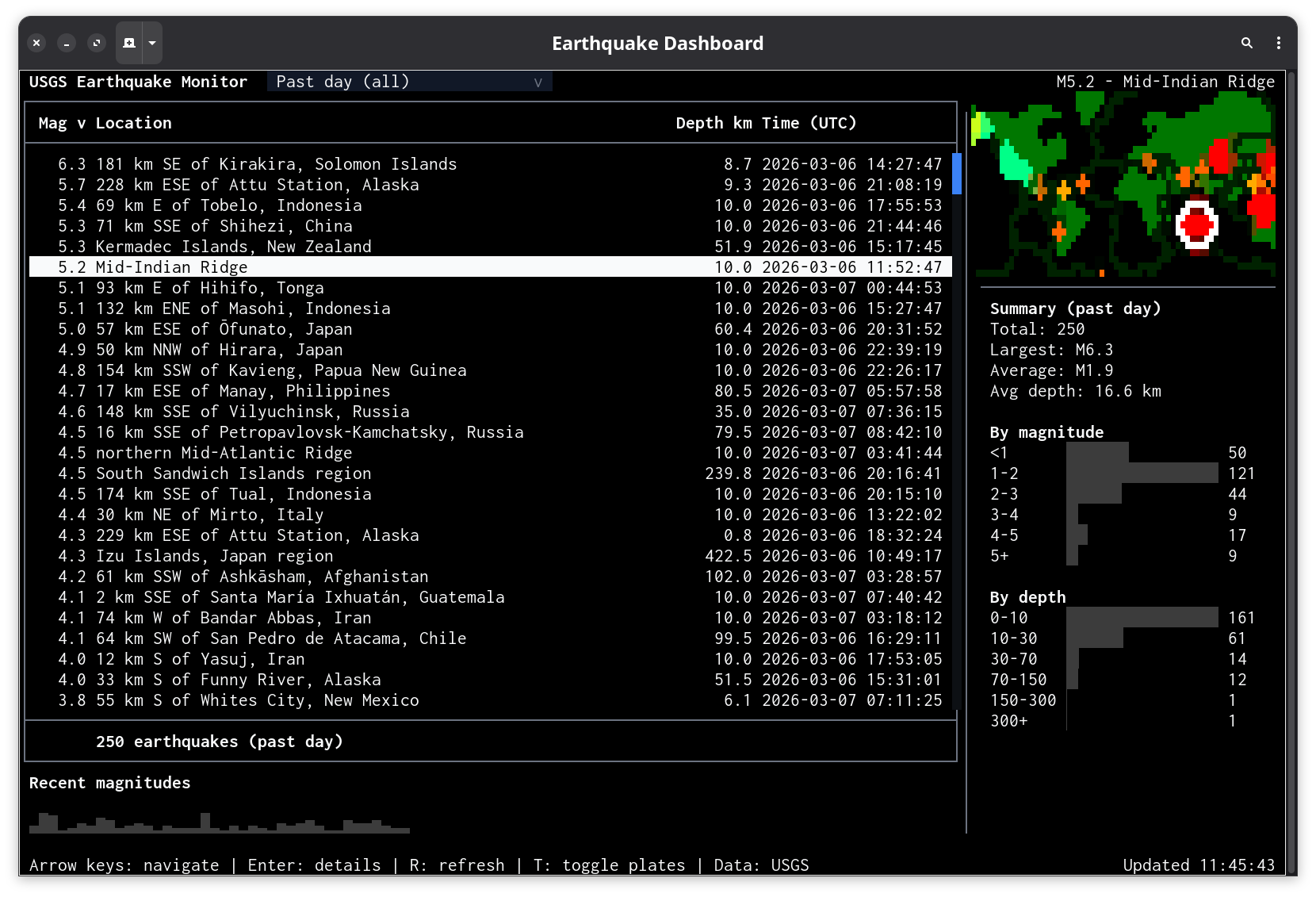The height and width of the screenshot is (897, 1316).
Task: Click the new terminal tab icon
Action: pos(129,43)
